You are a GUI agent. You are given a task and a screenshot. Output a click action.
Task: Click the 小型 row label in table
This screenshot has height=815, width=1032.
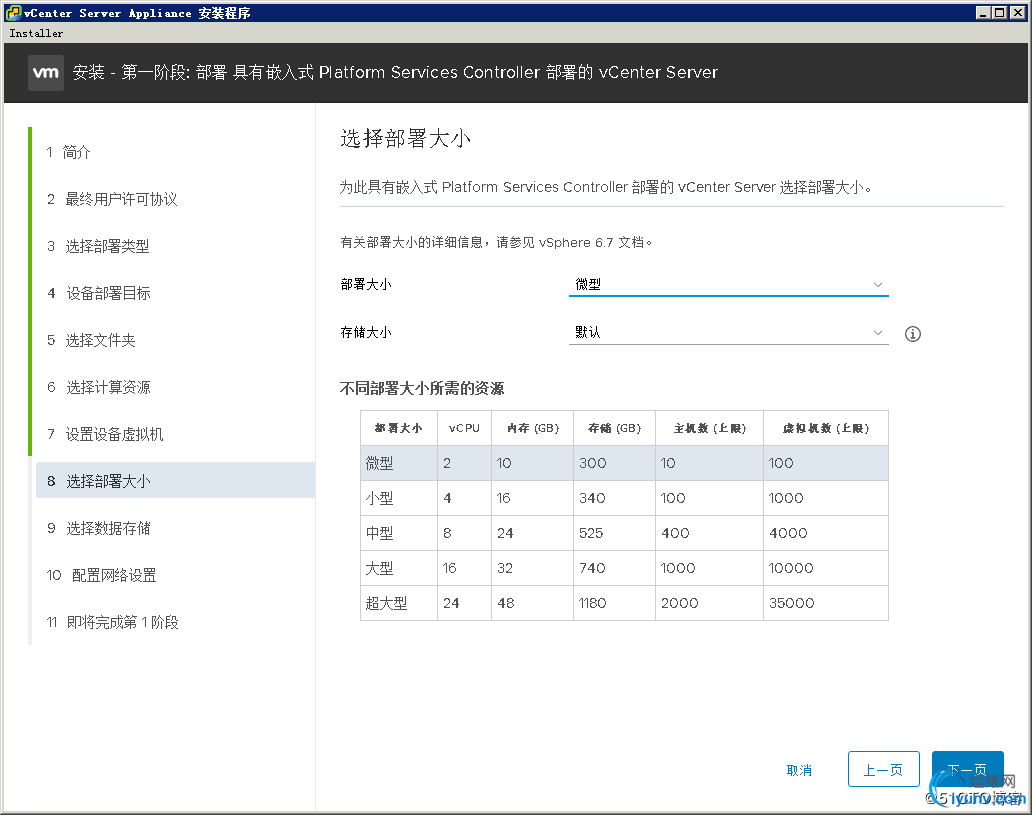coord(380,498)
